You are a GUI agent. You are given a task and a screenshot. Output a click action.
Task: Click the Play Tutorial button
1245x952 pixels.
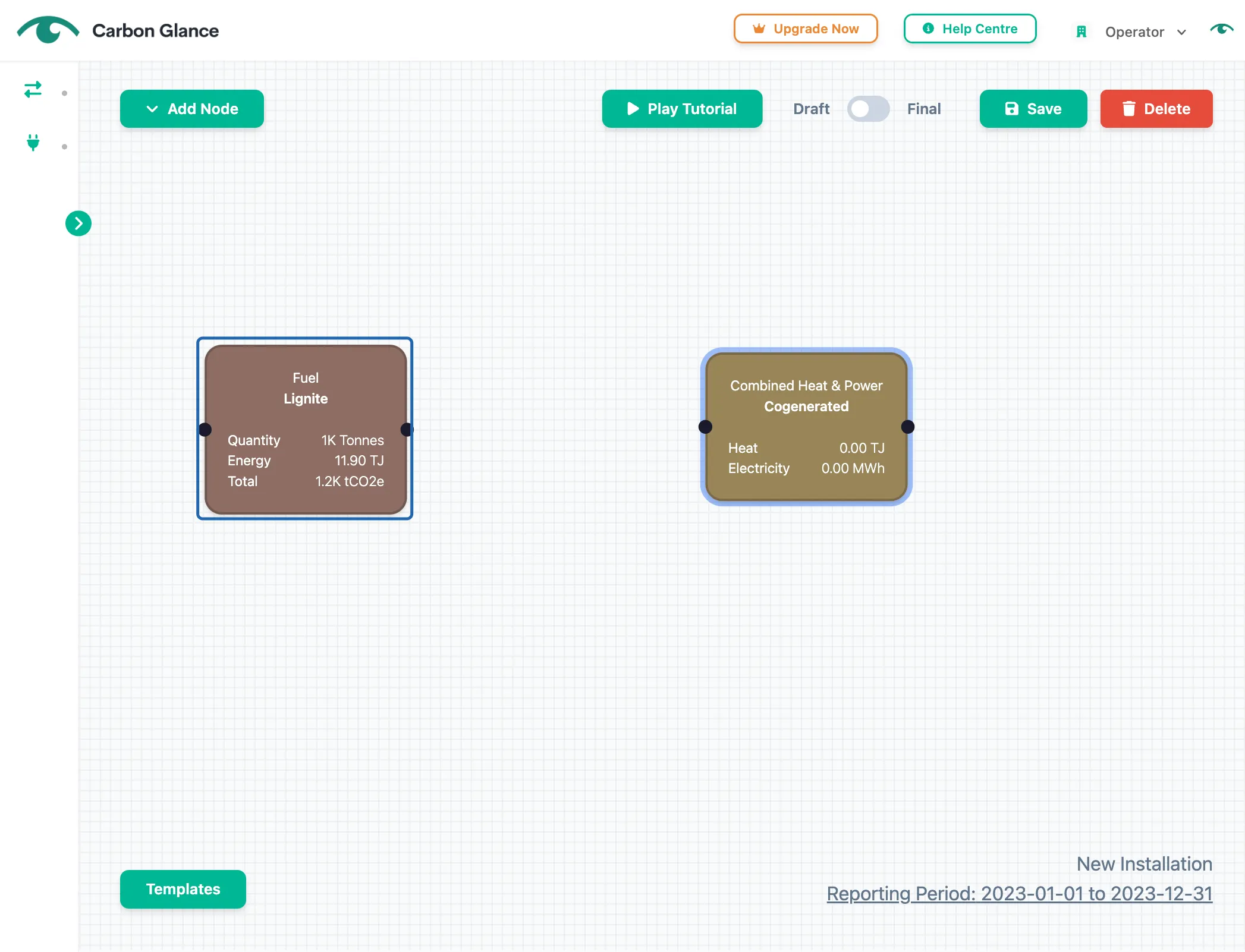(682, 109)
